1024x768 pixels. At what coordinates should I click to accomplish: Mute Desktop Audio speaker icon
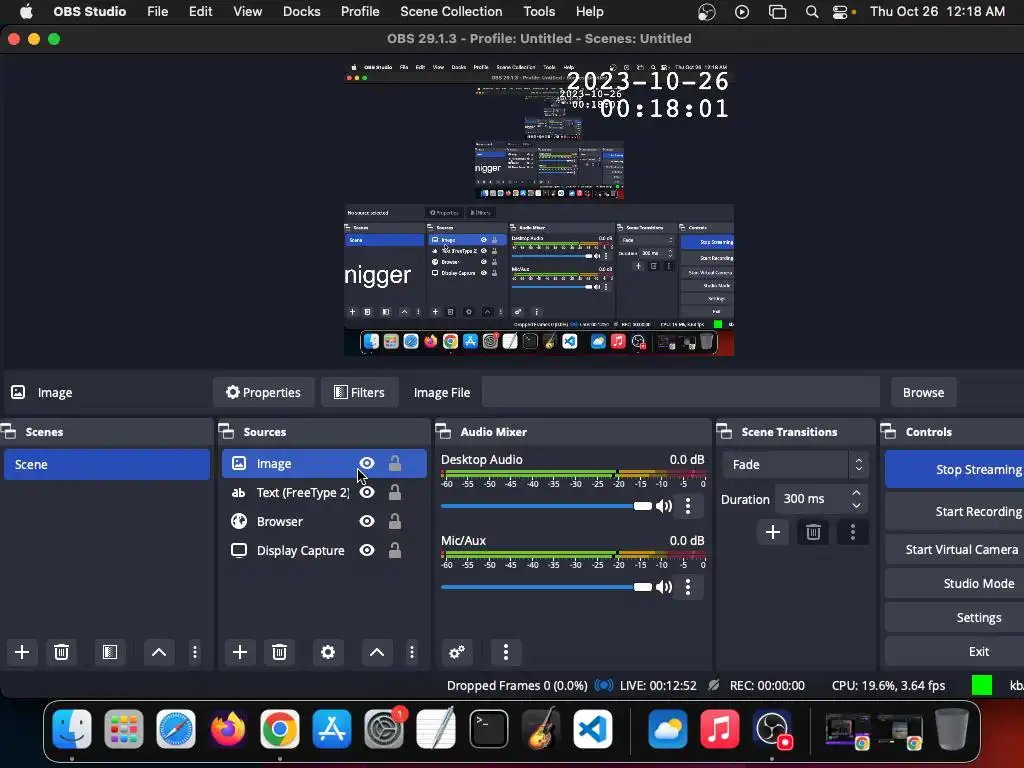[664, 506]
